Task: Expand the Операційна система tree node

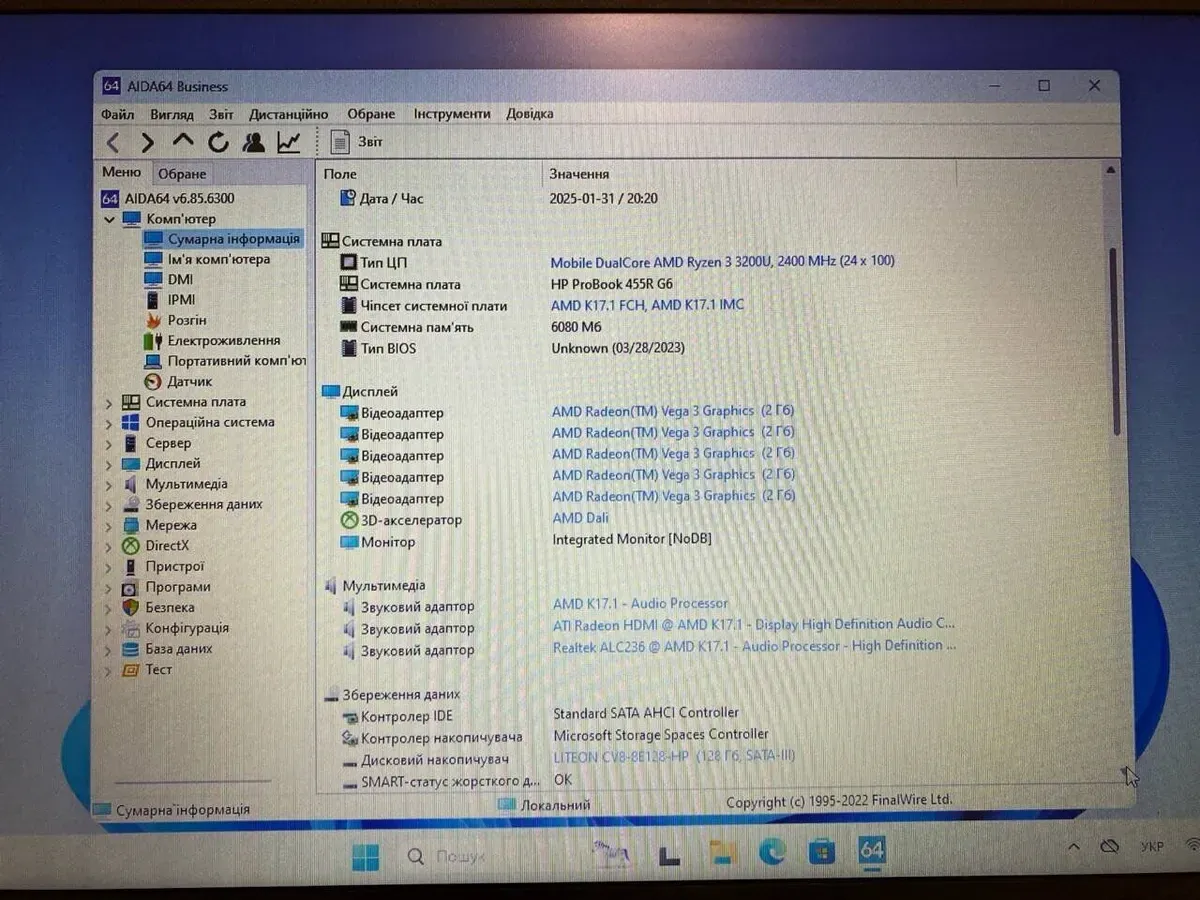Action: coord(109,423)
